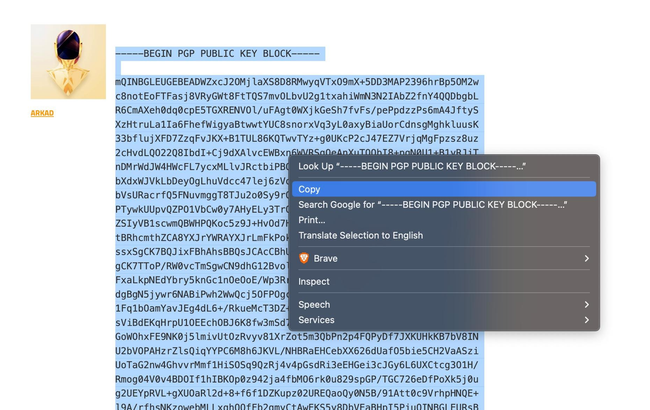Choose Copy from the context menu
The image size is (650, 410).
coord(310,189)
